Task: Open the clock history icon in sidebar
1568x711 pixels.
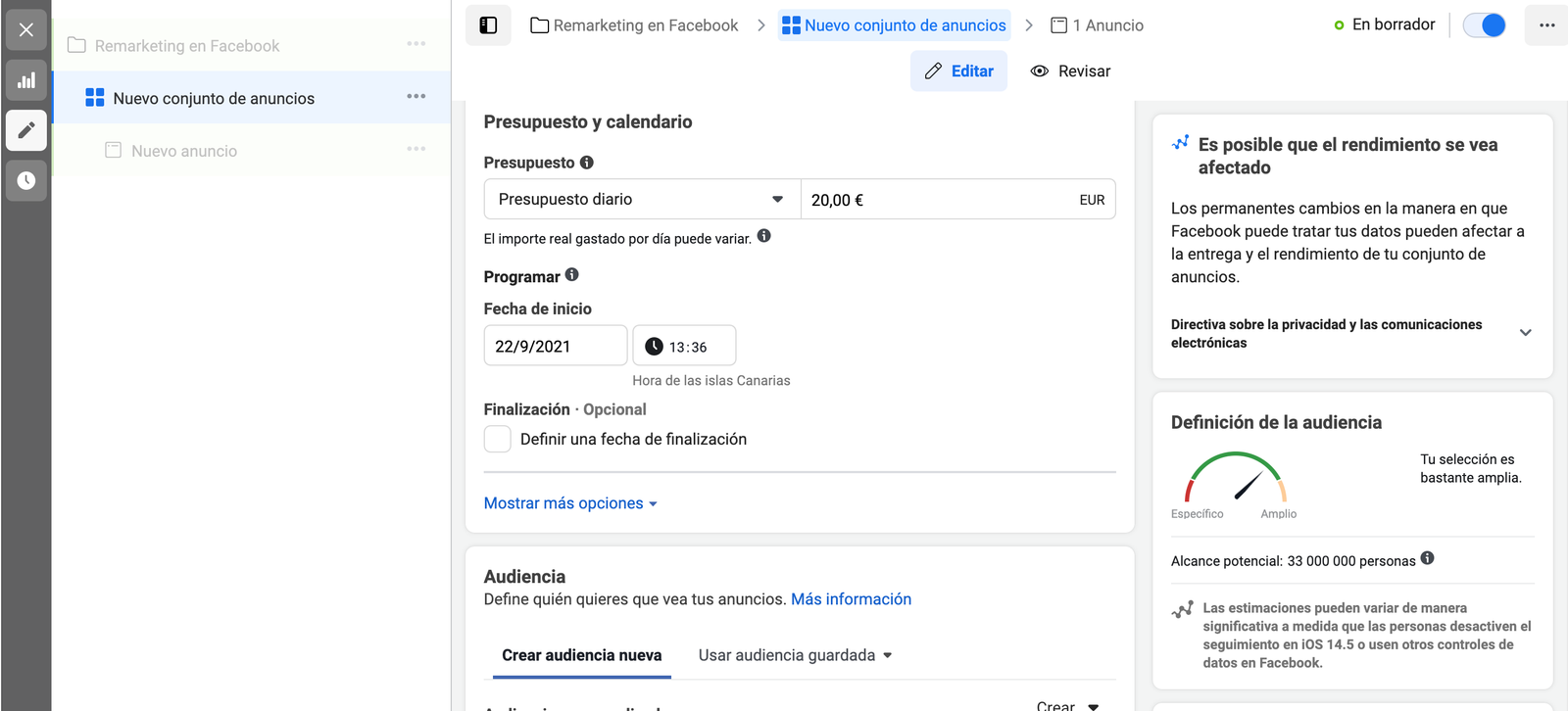Action: click(26, 180)
